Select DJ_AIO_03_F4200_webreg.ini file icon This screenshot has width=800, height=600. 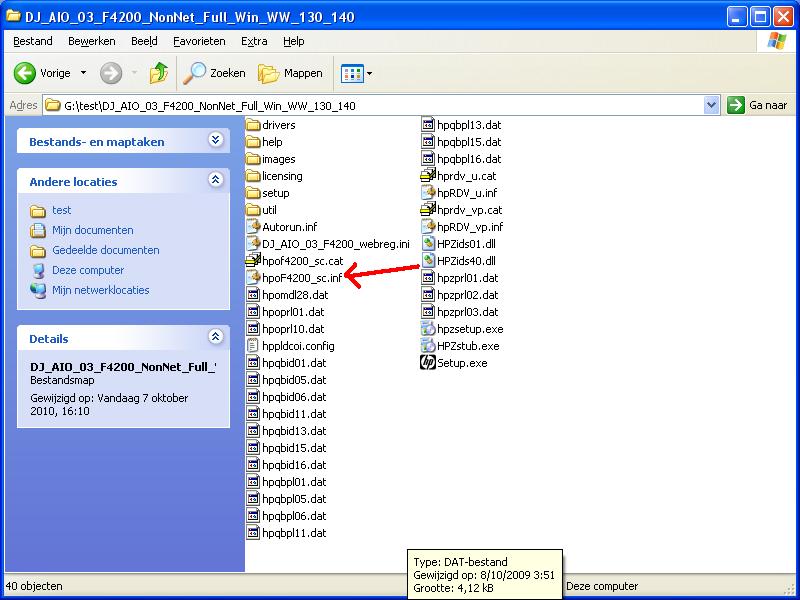pyautogui.click(x=253, y=243)
